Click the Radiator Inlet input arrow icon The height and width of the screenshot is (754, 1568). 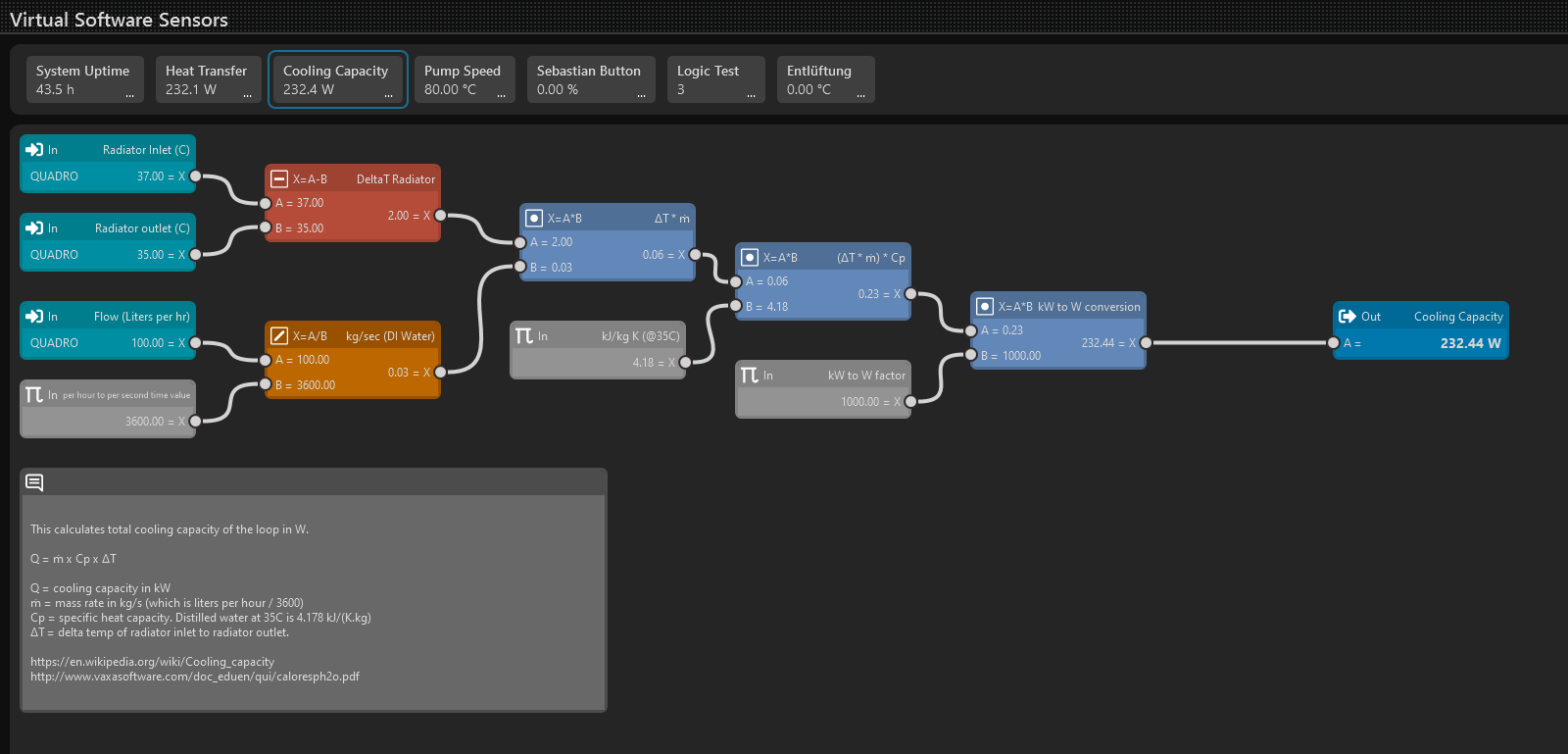tap(34, 150)
